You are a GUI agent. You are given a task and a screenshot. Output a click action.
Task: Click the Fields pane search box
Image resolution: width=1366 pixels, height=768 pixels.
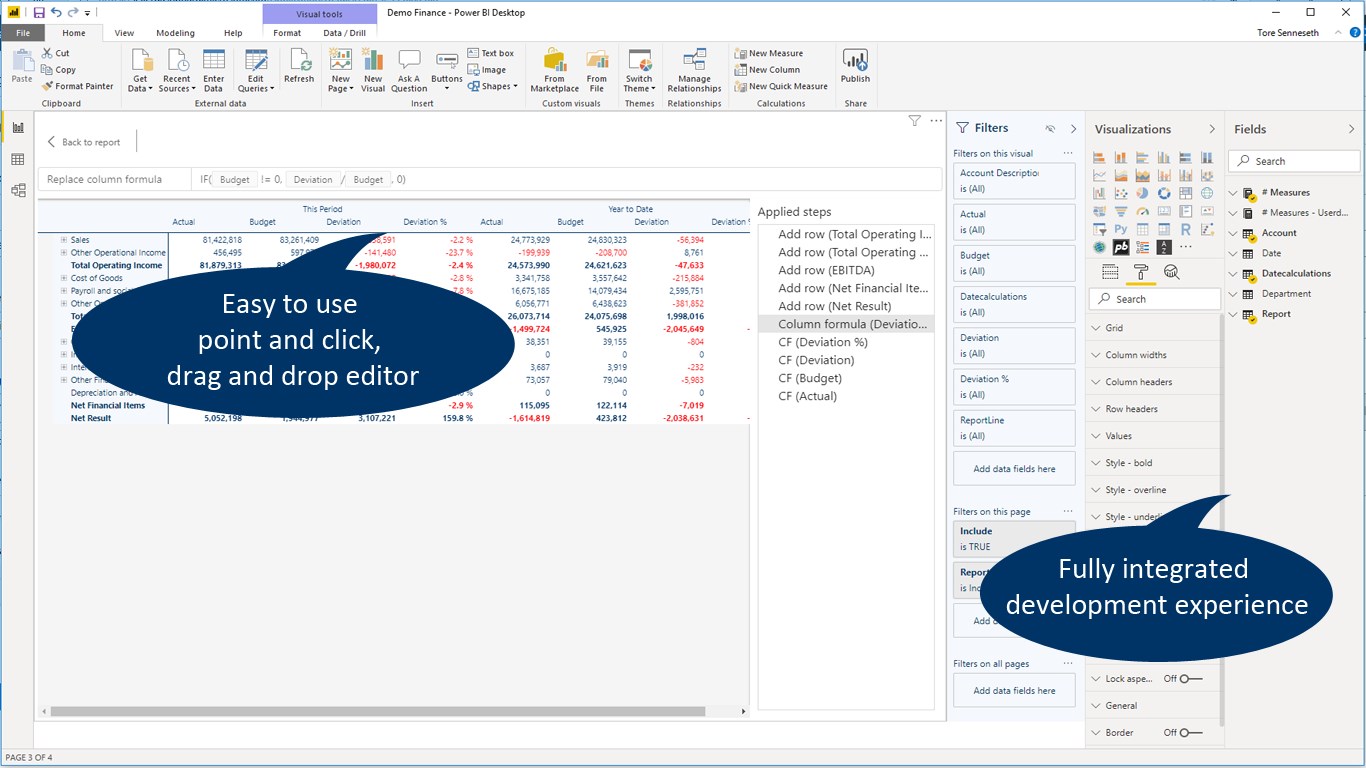coord(1294,161)
